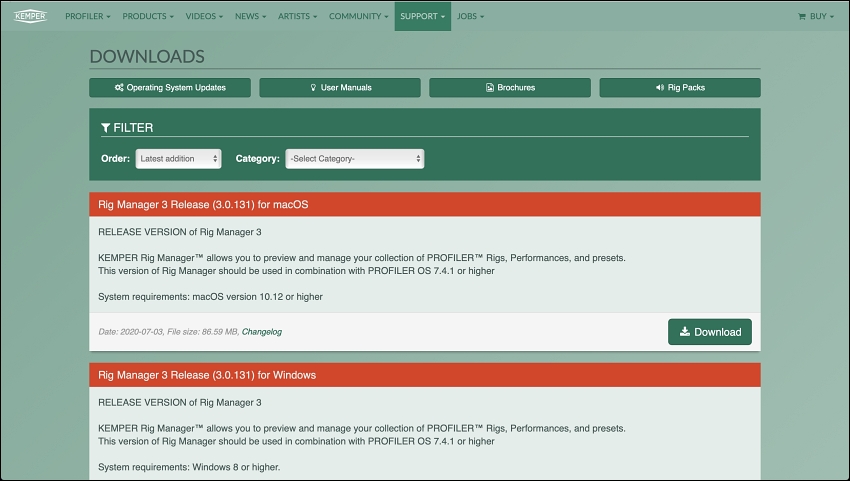Open the 'Select Category' dropdown
The image size is (850, 481).
[355, 159]
